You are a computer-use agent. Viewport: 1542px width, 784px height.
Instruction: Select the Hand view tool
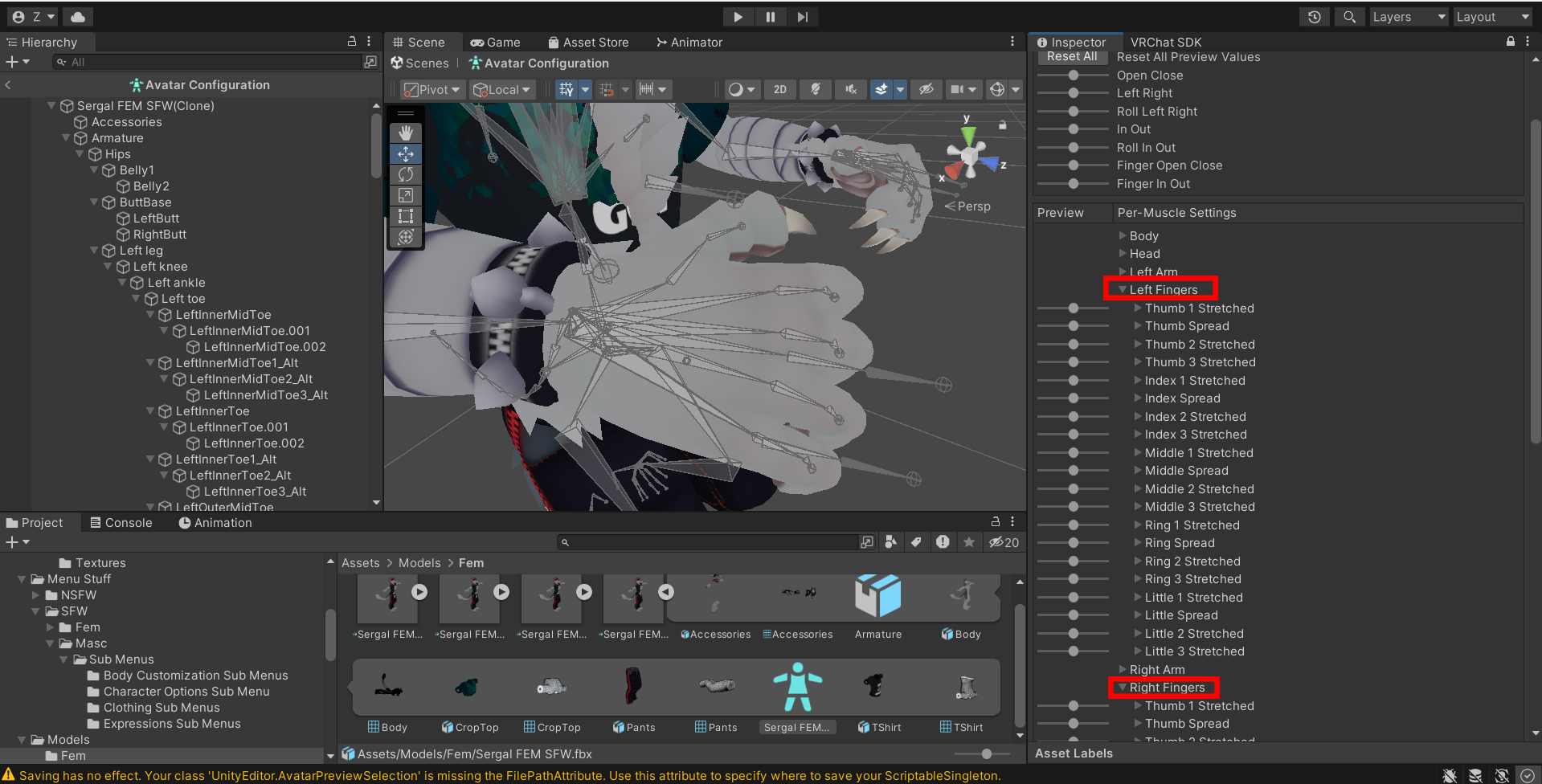click(x=406, y=133)
